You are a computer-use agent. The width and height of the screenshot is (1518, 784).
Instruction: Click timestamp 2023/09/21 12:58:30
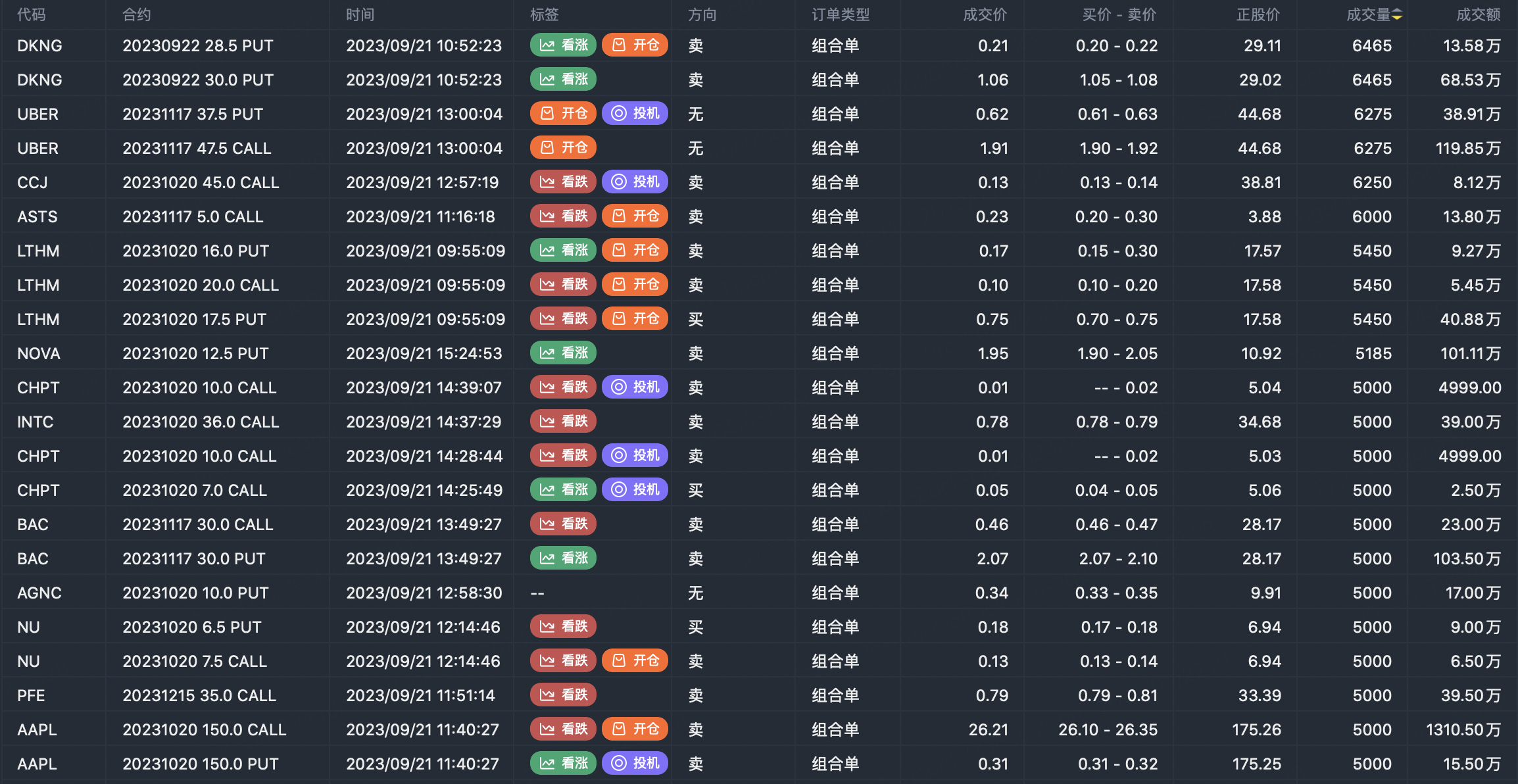pos(424,593)
